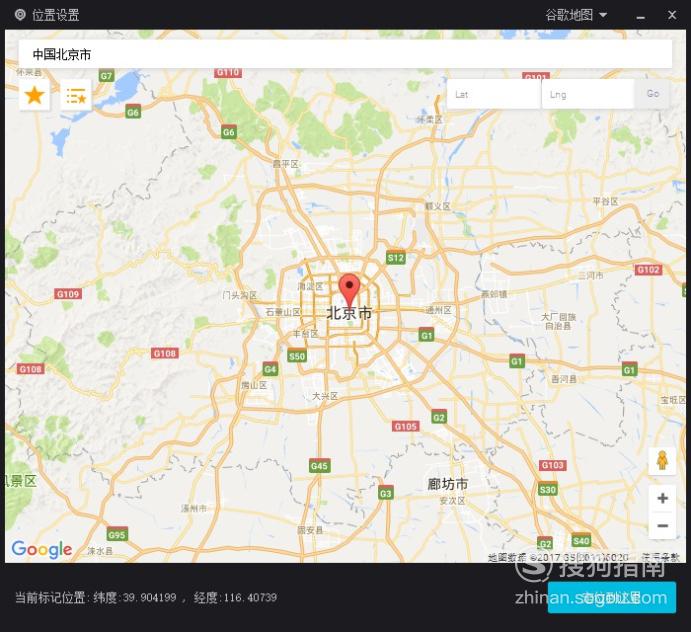Click the 房山区 map label
Screen dimensions: 691x632
(254, 385)
